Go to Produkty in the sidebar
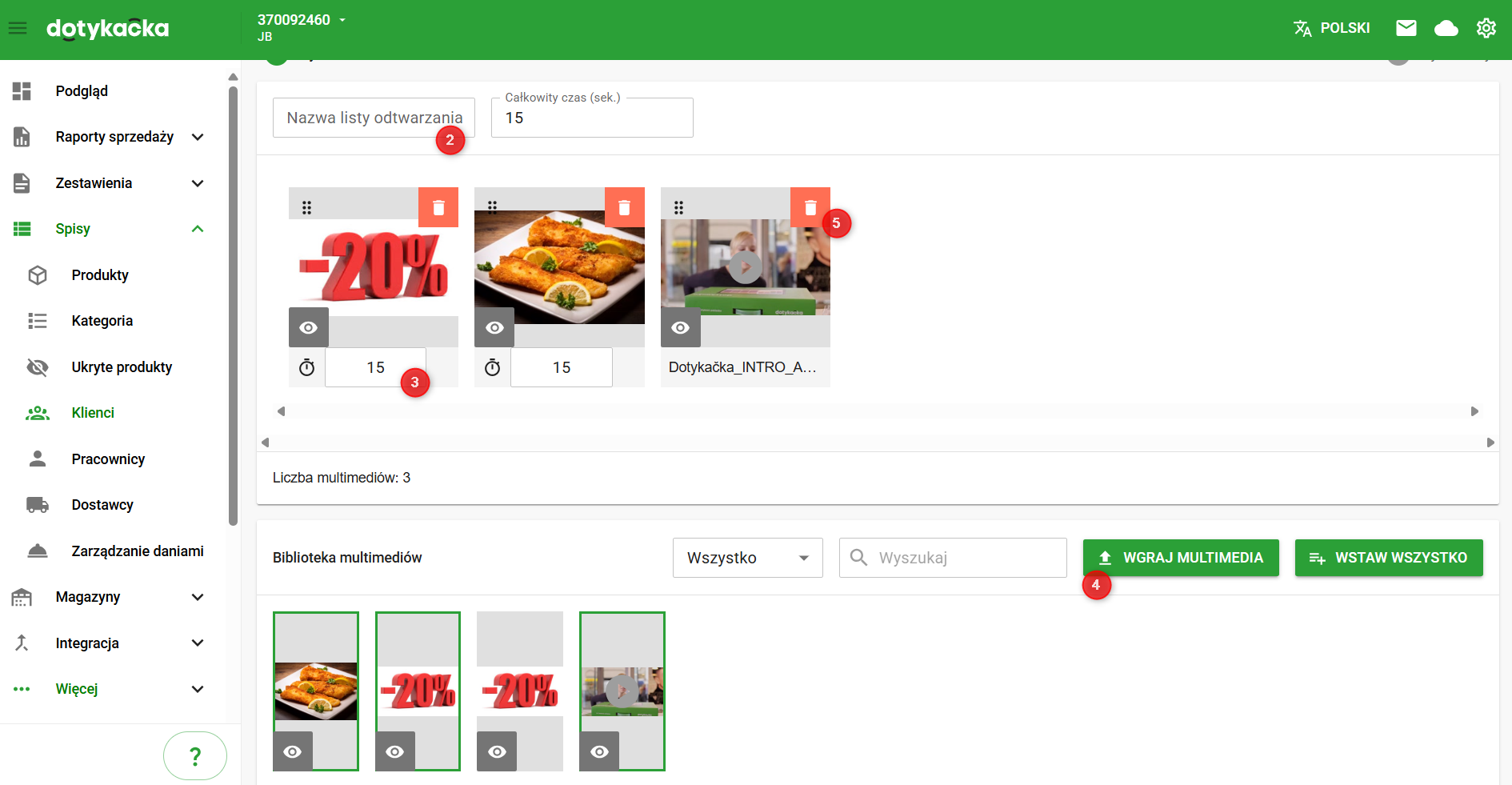The width and height of the screenshot is (1512, 785). click(x=100, y=275)
